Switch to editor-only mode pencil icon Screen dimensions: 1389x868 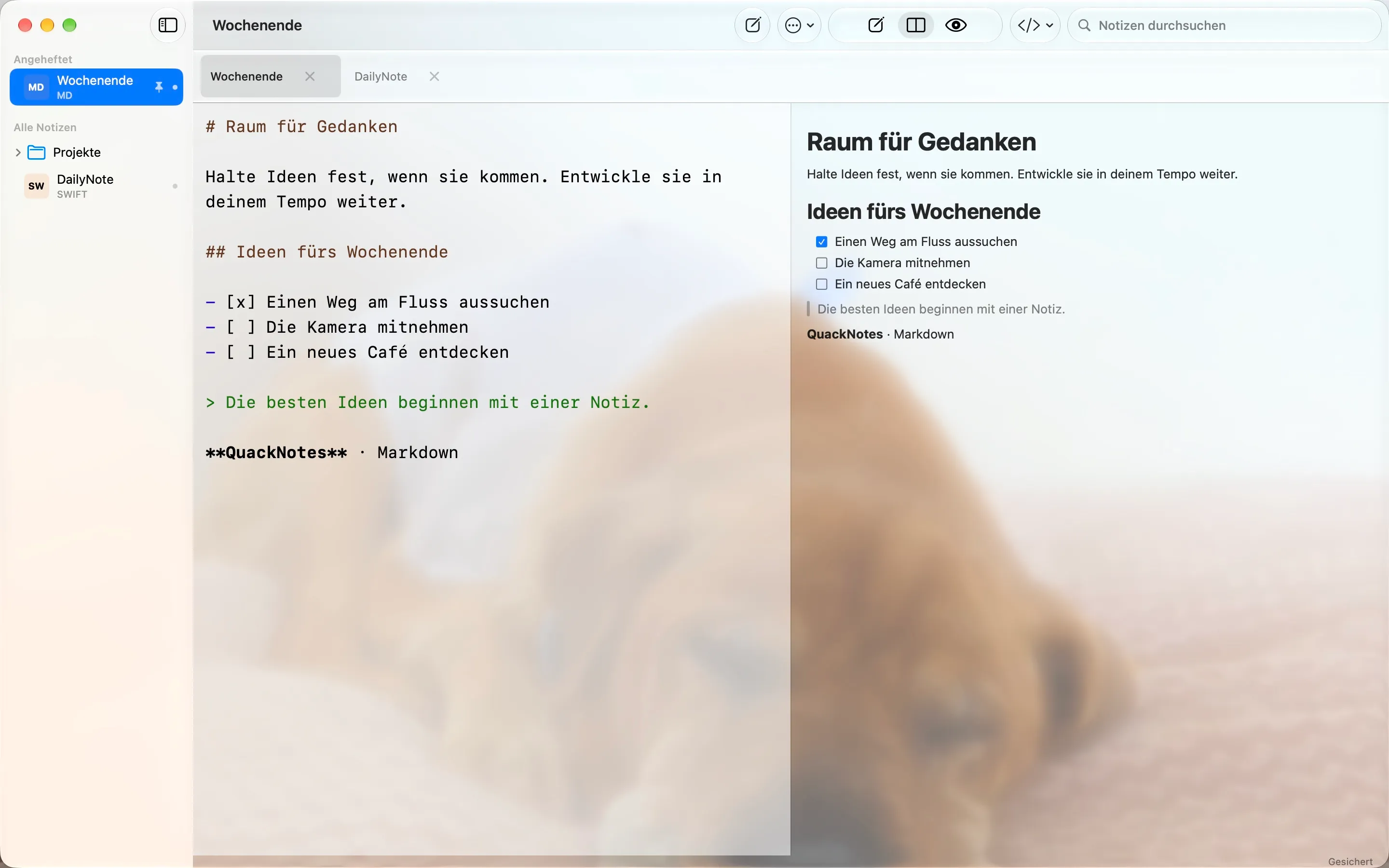(876, 25)
